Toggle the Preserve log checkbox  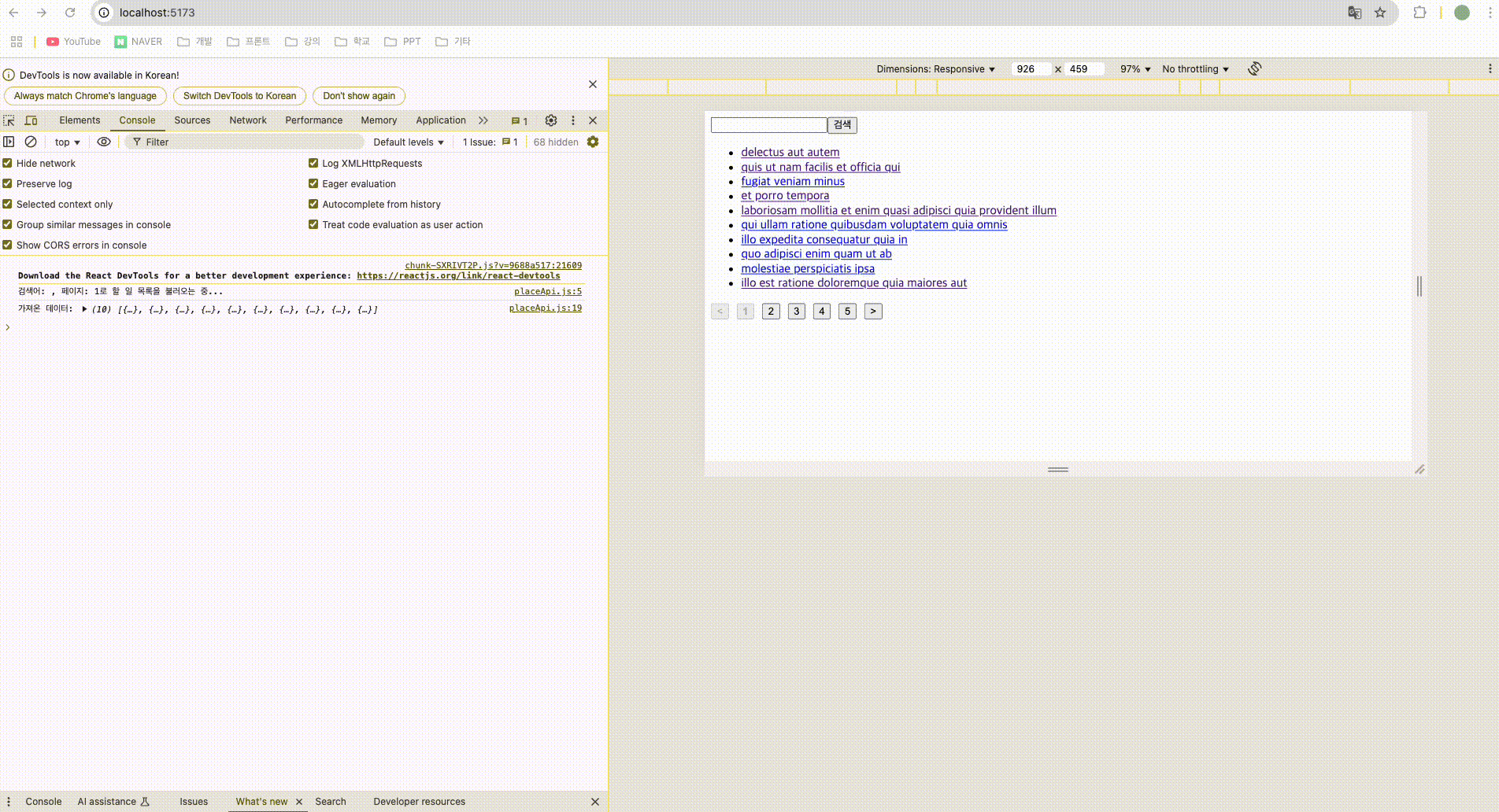(x=8, y=183)
